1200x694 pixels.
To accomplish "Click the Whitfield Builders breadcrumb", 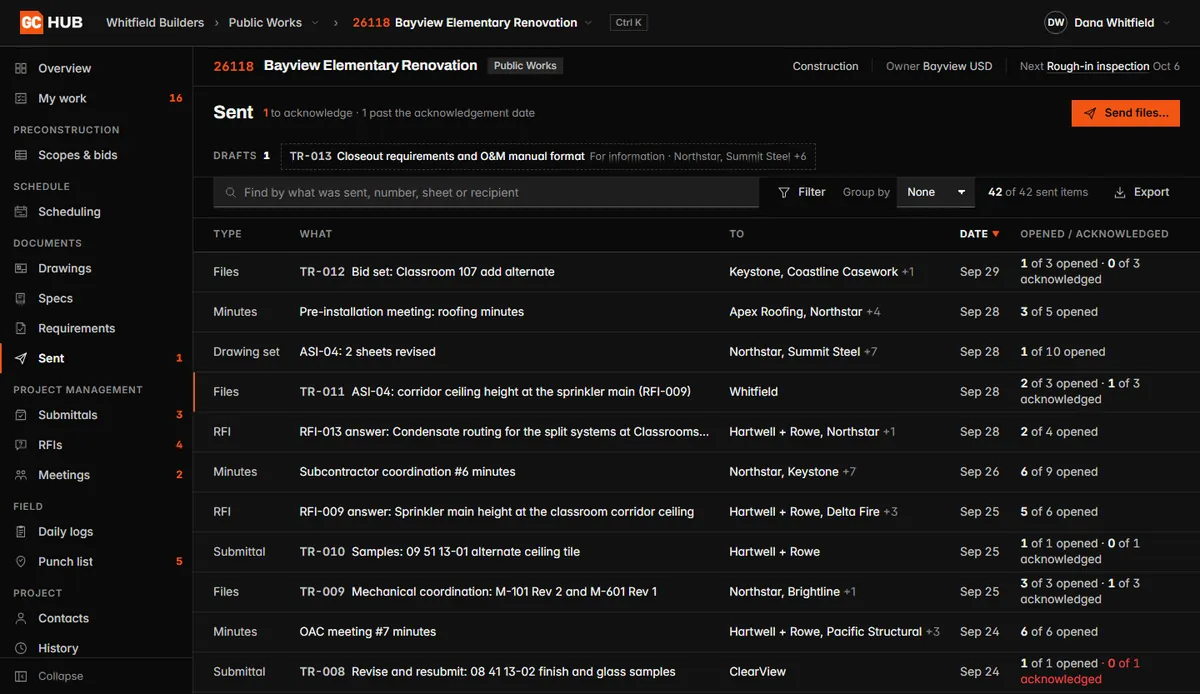I will tap(155, 23).
